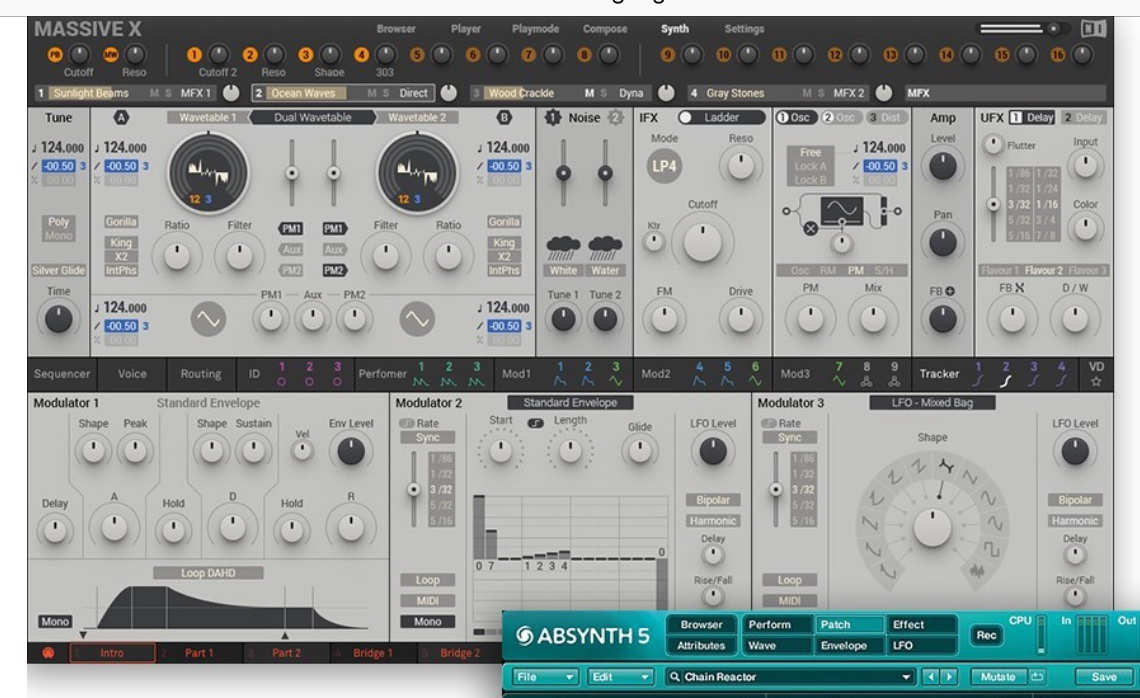This screenshot has width=1140, height=698.
Task: Select the Part 1 section button
Action: 199,653
